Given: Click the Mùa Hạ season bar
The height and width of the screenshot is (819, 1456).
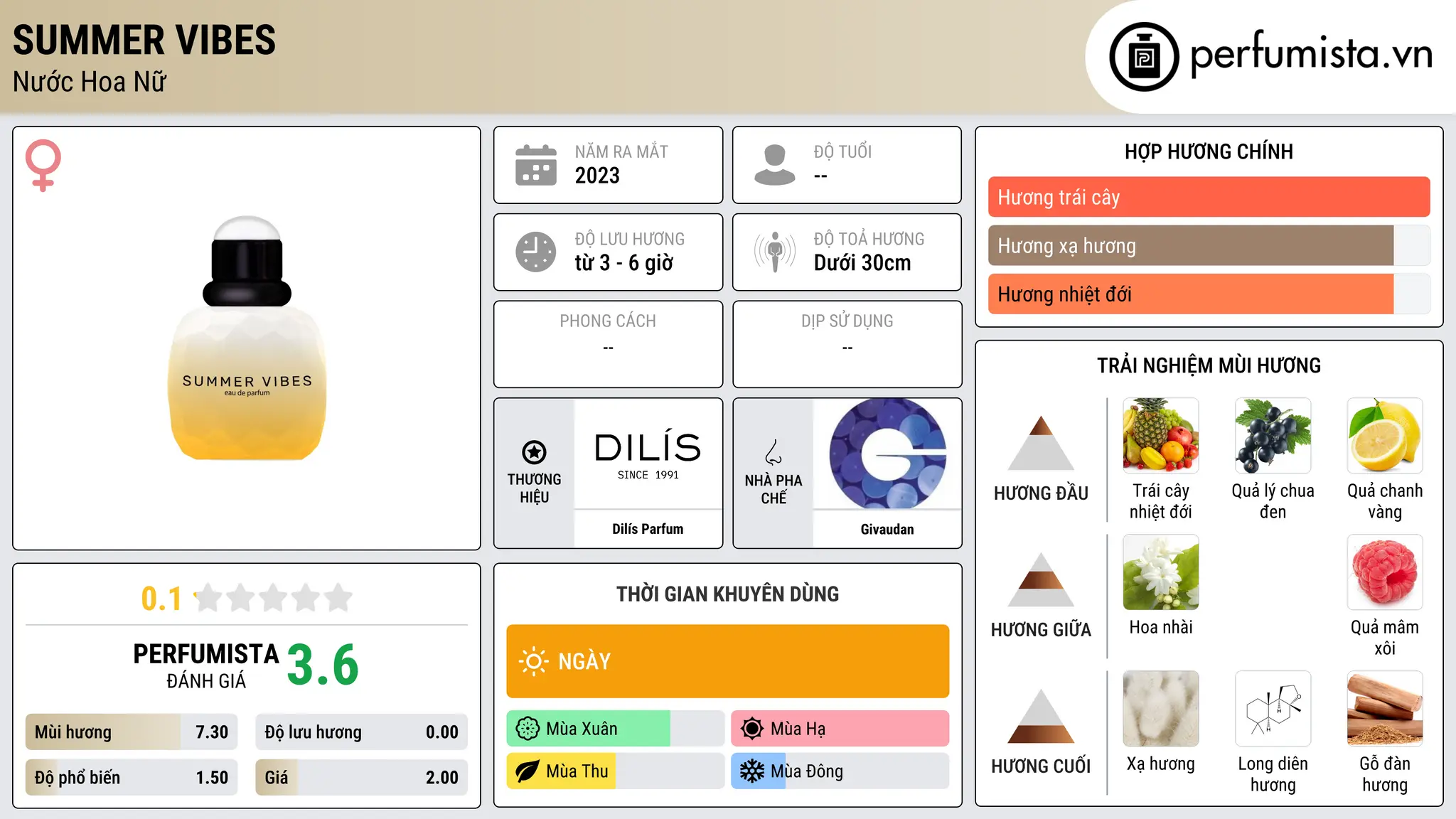Looking at the screenshot, I should [840, 729].
